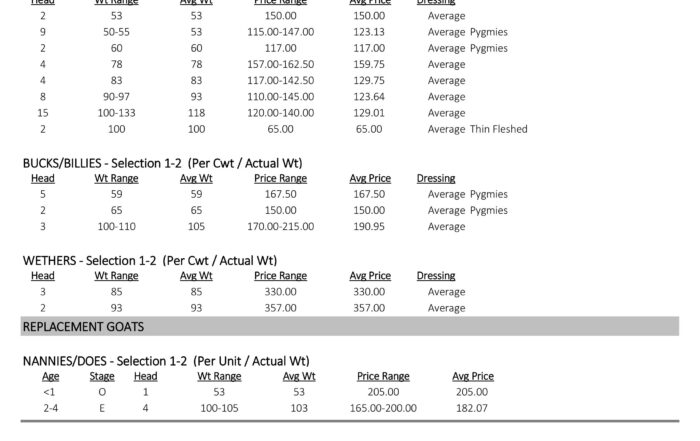
Task: Select the BUCKS/BILLIES Selection 1-2 heading
Action: pyautogui.click(x=162, y=162)
